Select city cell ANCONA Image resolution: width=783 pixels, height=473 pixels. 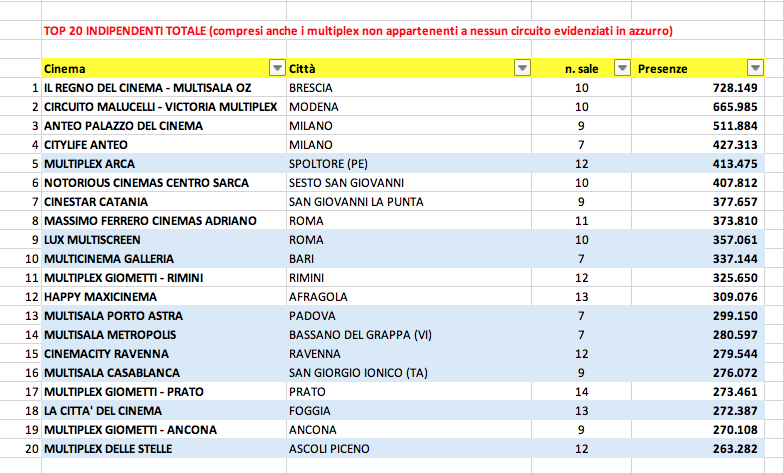tap(409, 430)
